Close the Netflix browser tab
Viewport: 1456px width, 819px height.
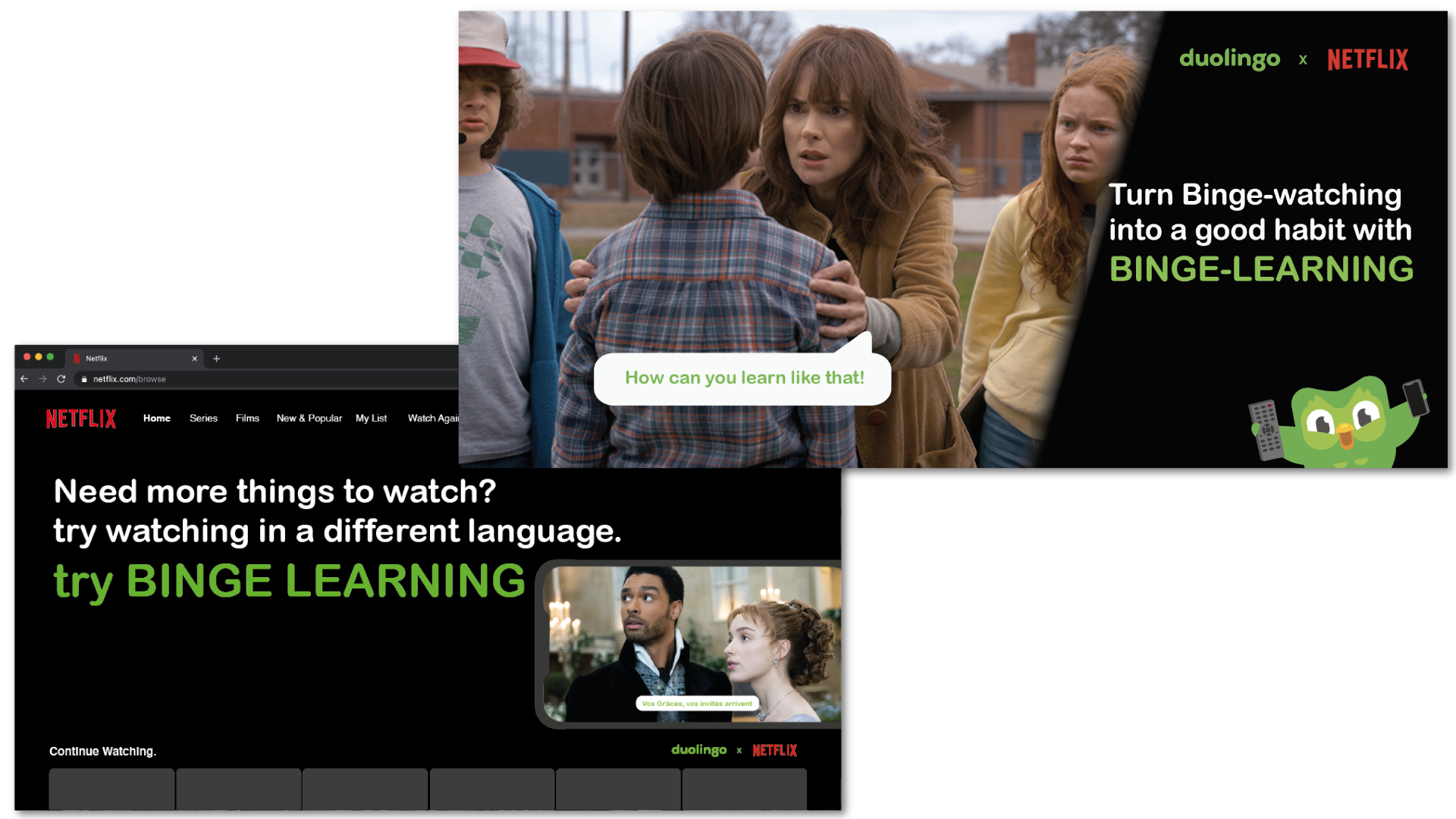click(x=195, y=359)
